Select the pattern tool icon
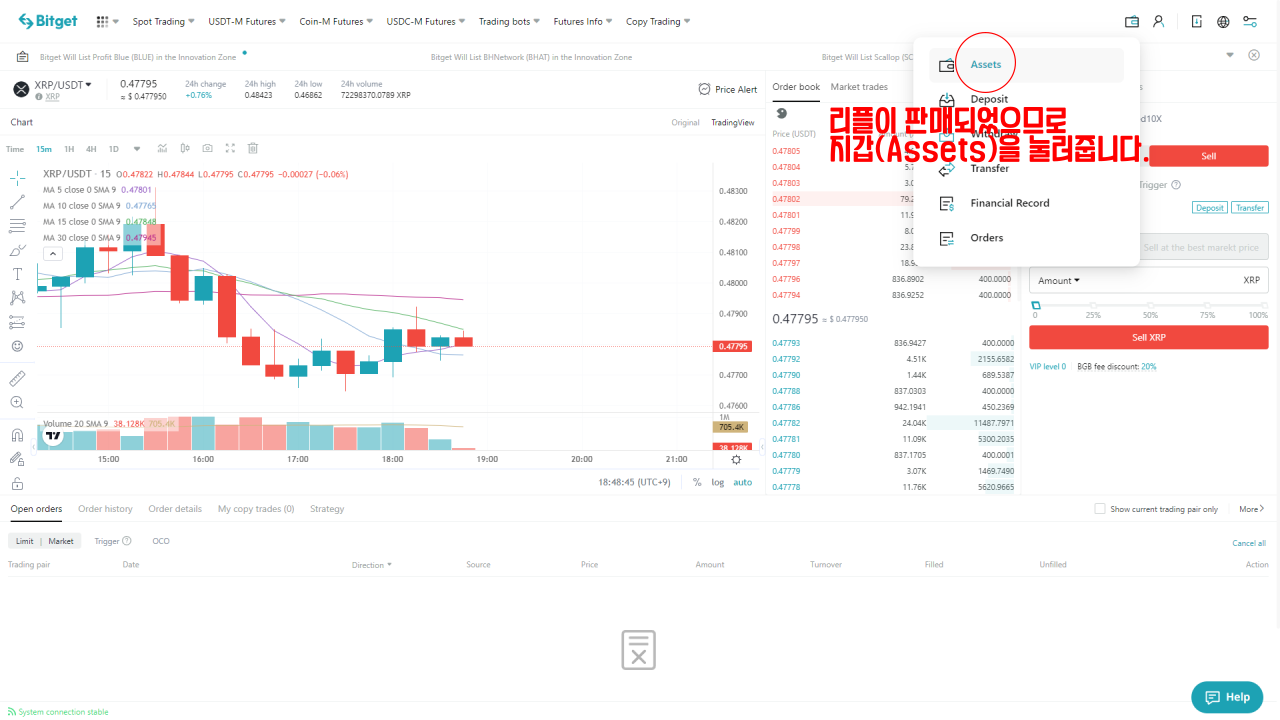This screenshot has height=720, width=1280. pos(17,298)
